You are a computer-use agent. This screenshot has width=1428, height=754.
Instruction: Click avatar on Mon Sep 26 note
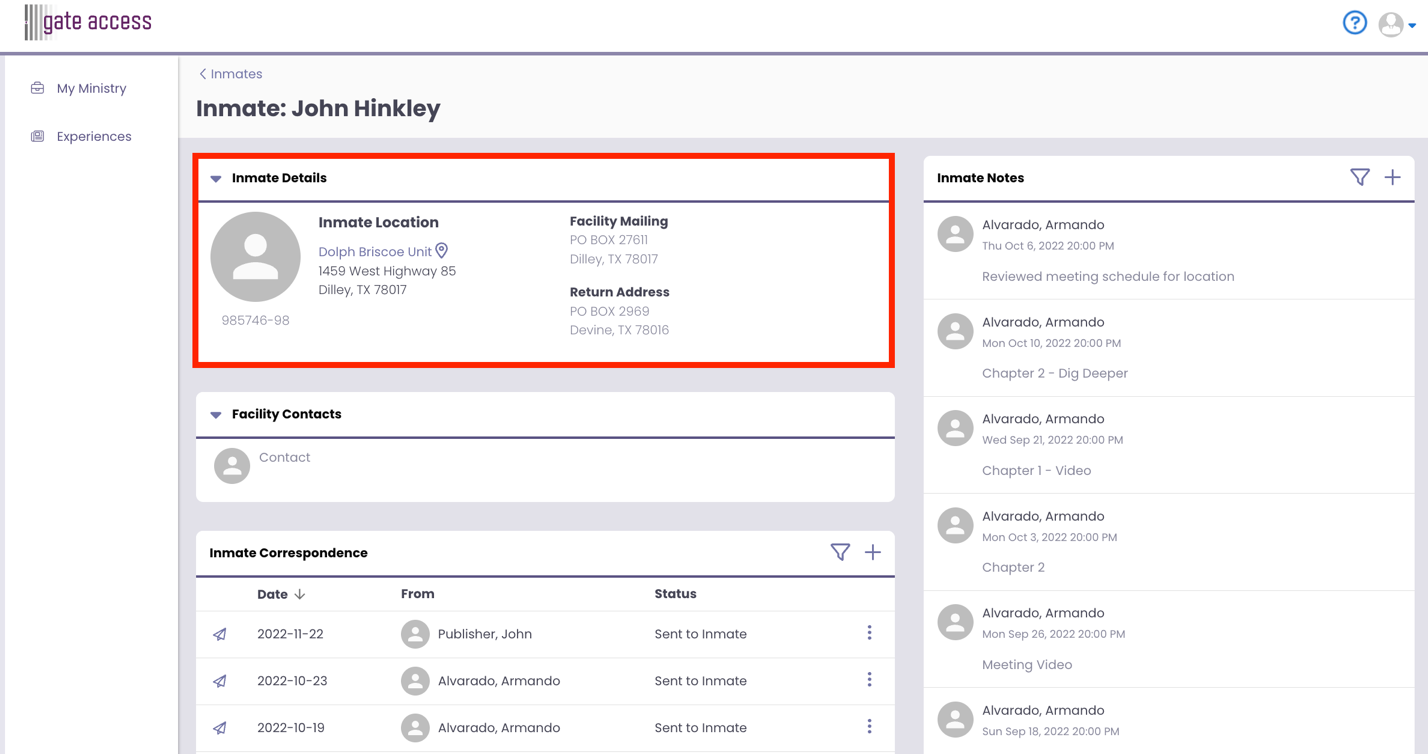click(x=955, y=622)
